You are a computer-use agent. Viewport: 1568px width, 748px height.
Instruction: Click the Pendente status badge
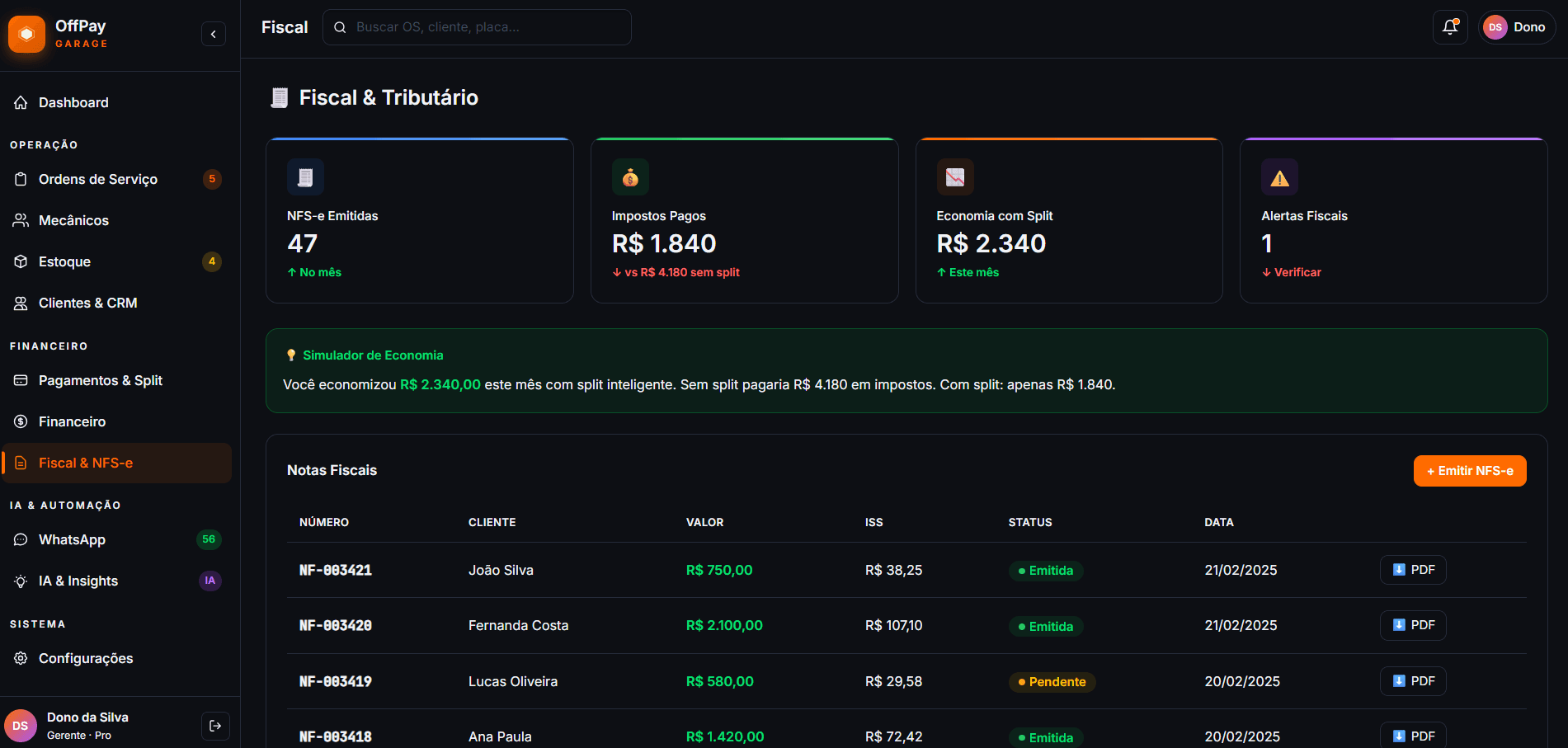click(x=1052, y=682)
